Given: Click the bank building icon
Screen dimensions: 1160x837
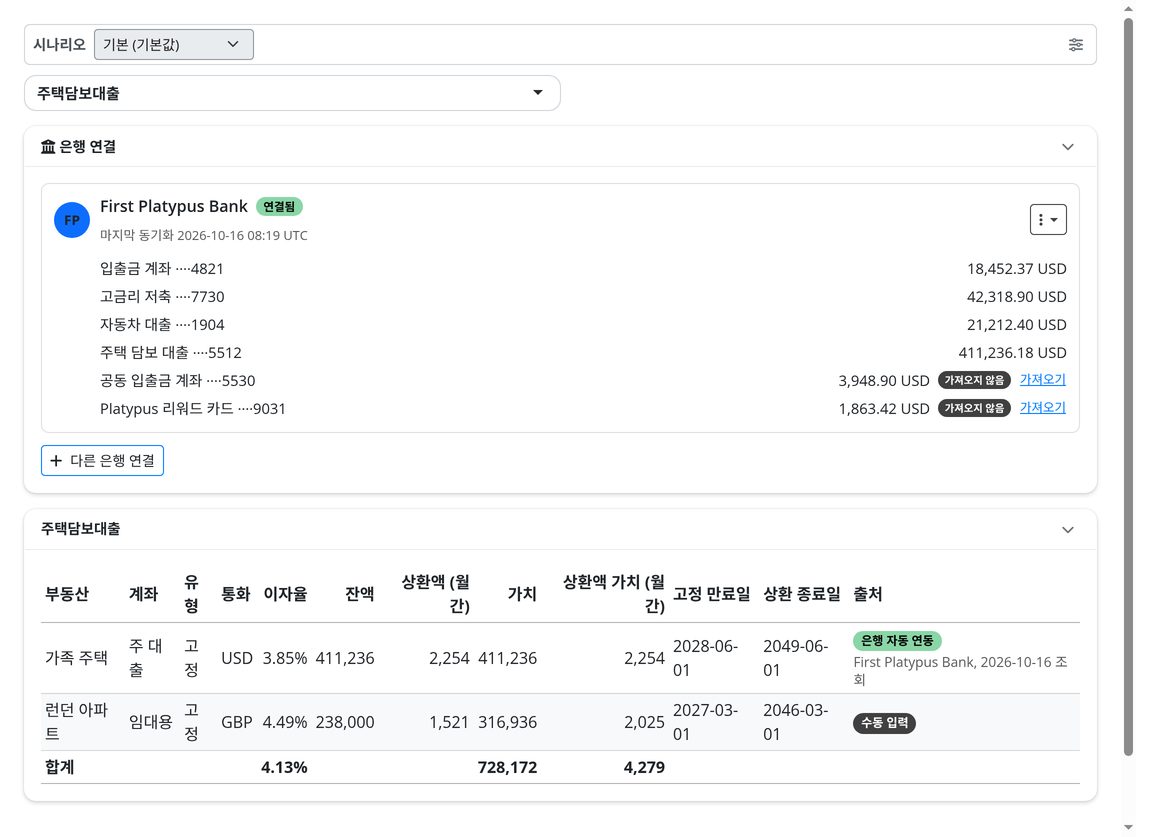Looking at the screenshot, I should [48, 147].
